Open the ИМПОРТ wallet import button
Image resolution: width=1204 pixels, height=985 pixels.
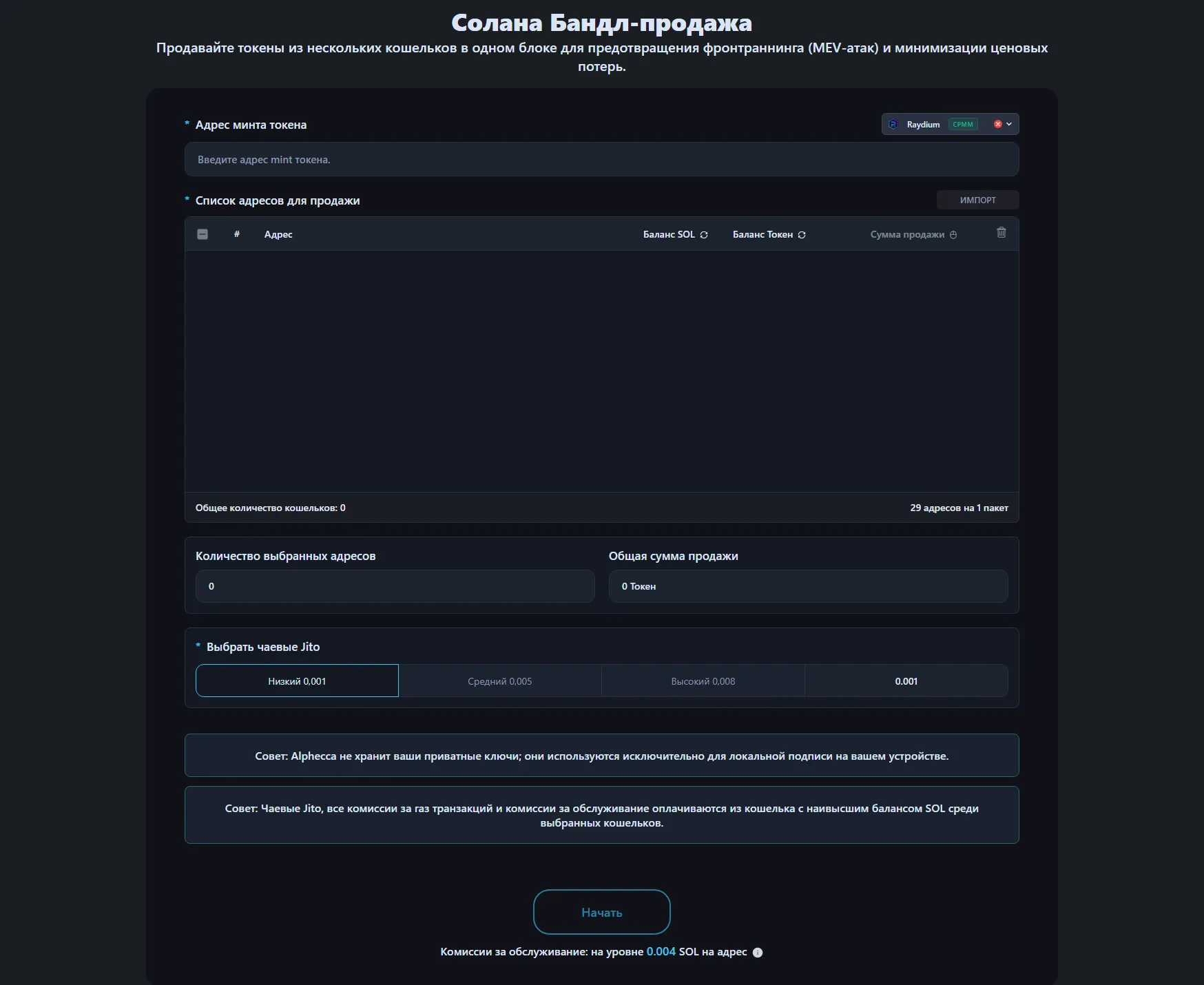pos(977,200)
